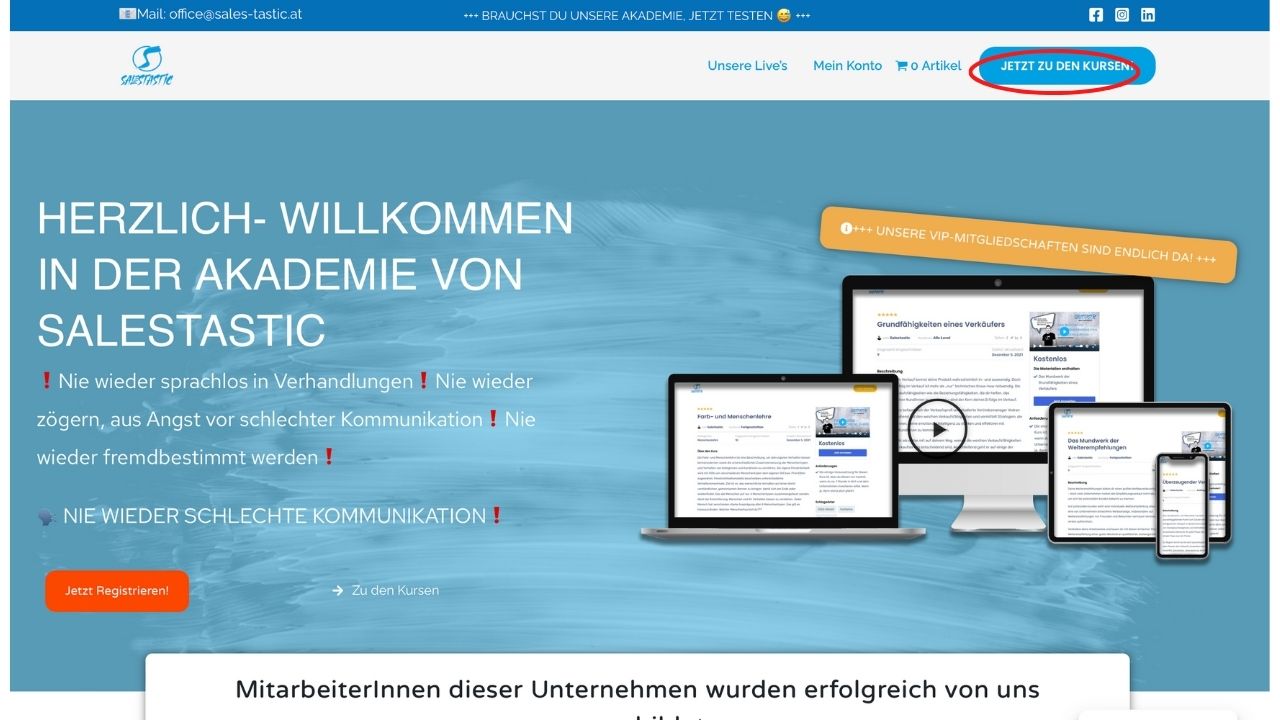This screenshot has width=1280, height=720.
Task: Open Unsere Live's menu item
Action: point(747,66)
